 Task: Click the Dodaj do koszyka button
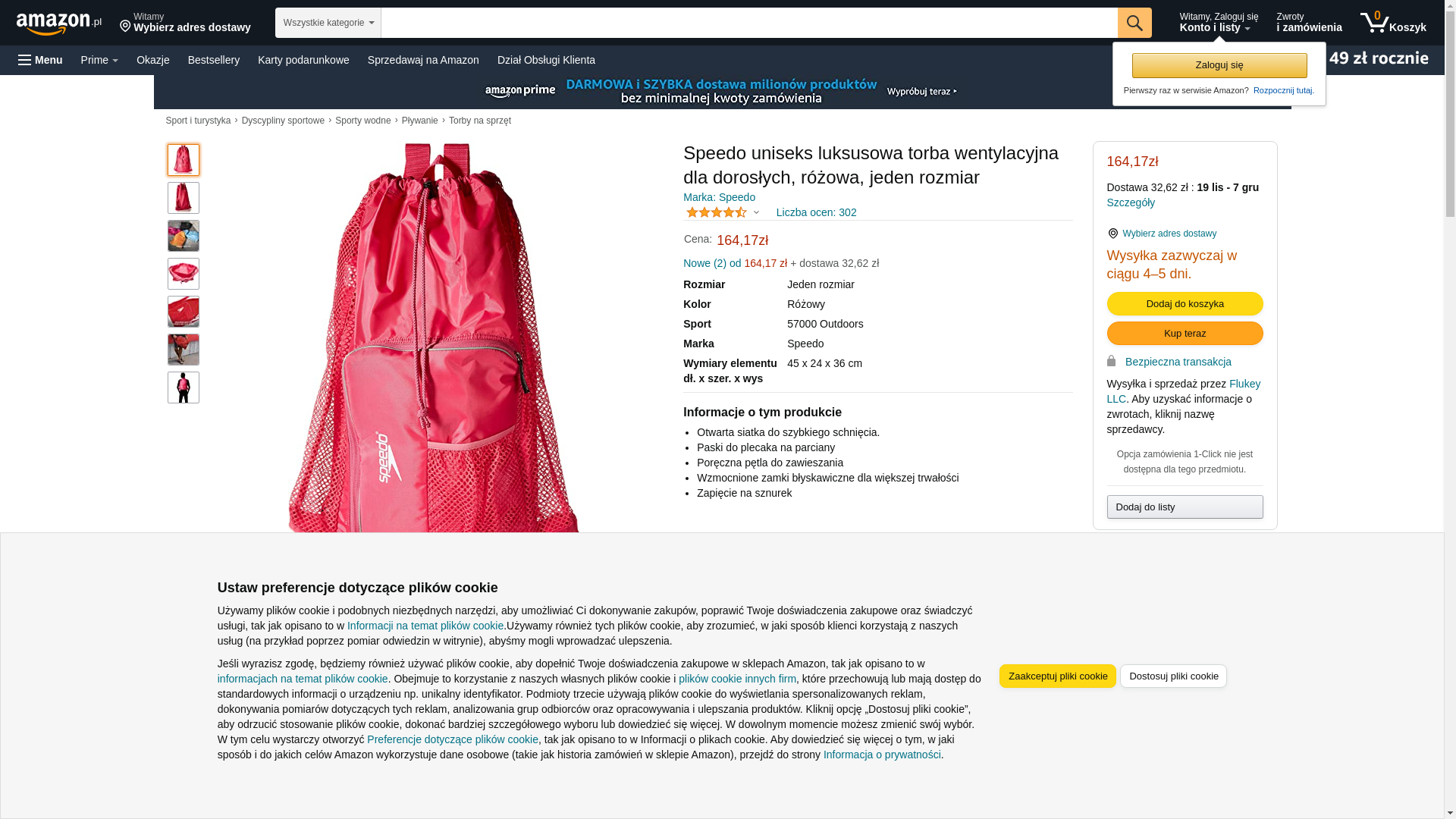click(x=1185, y=303)
